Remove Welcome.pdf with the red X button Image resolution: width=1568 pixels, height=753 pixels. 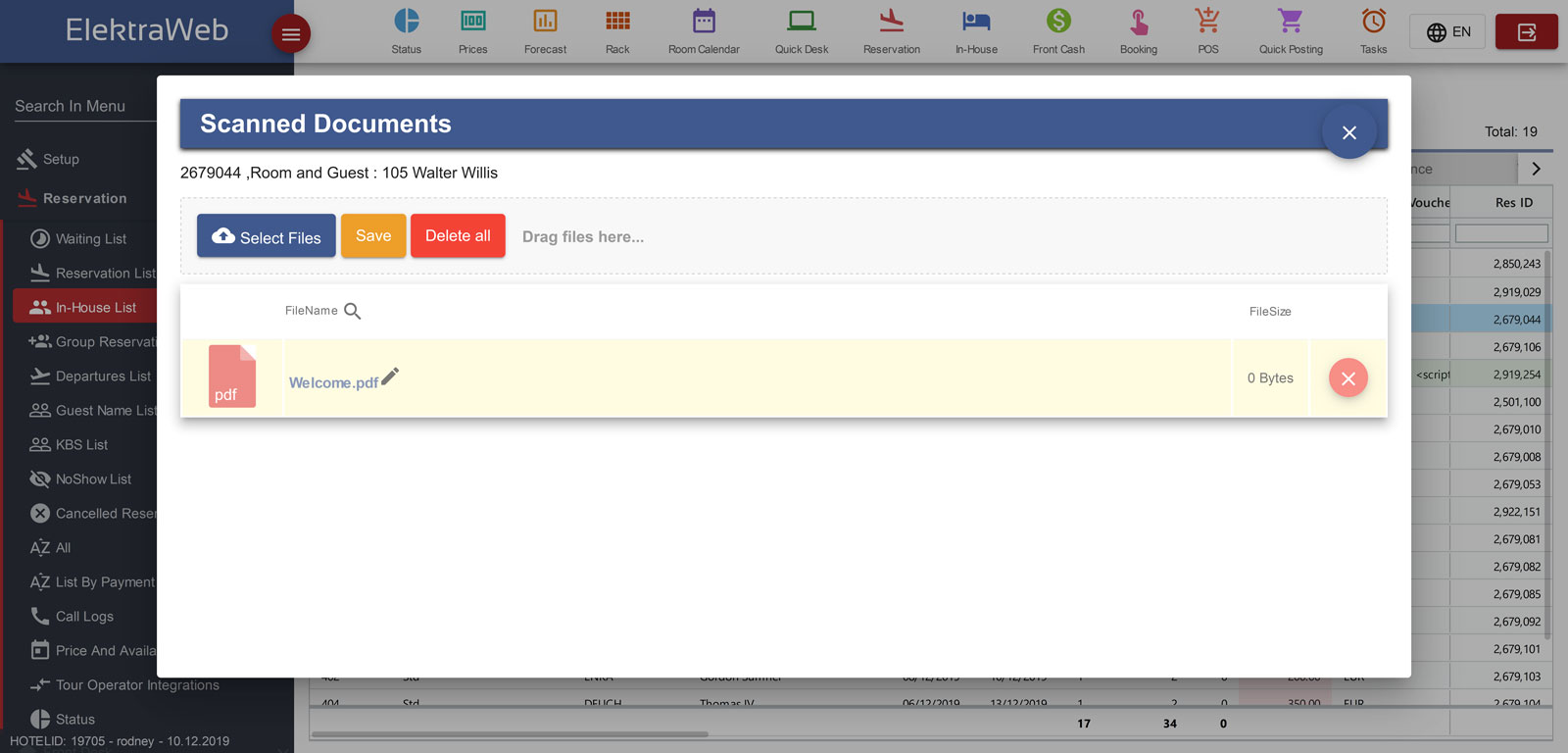click(1348, 378)
